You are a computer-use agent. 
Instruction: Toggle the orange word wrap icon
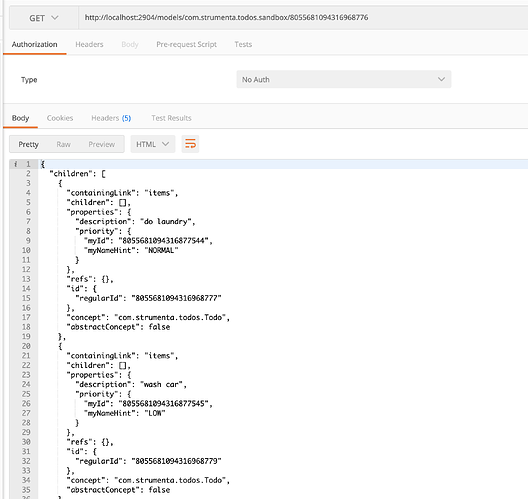point(190,144)
